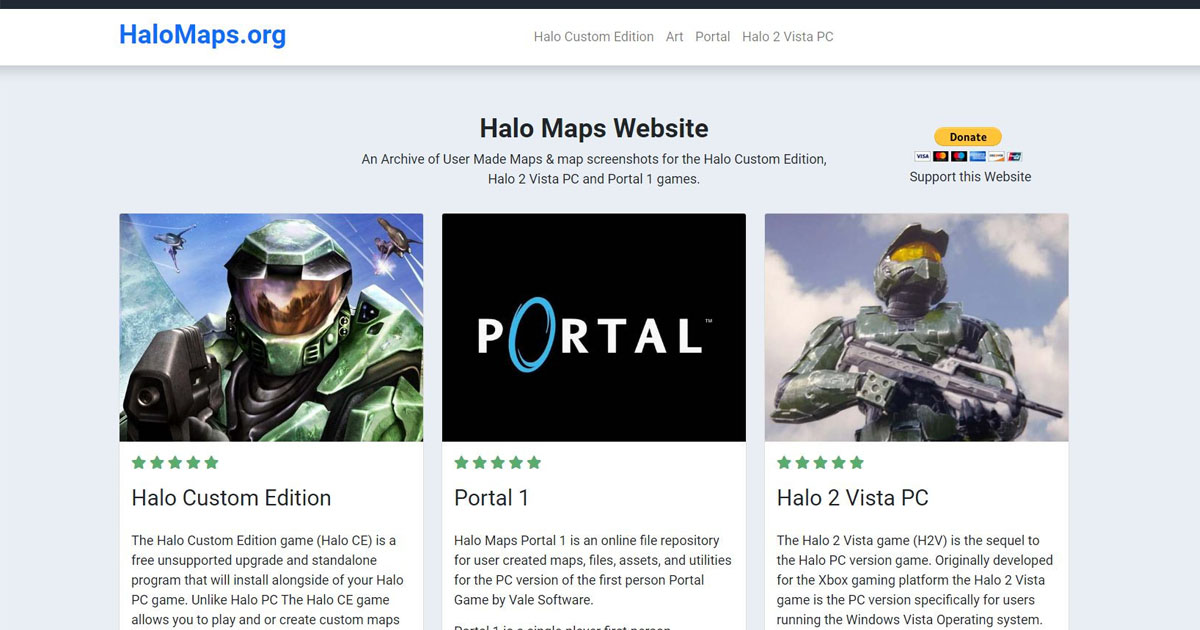Select the Discover card icon
This screenshot has width=1200, height=630.
click(x=996, y=156)
